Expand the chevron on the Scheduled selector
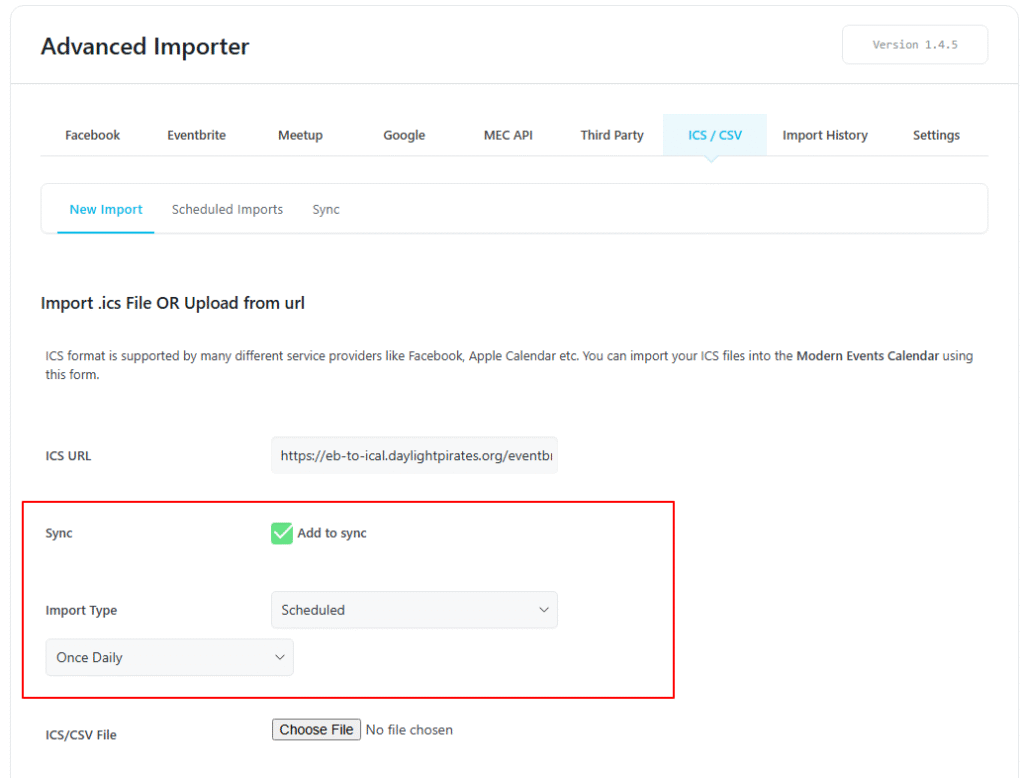The image size is (1024, 778). pos(543,610)
